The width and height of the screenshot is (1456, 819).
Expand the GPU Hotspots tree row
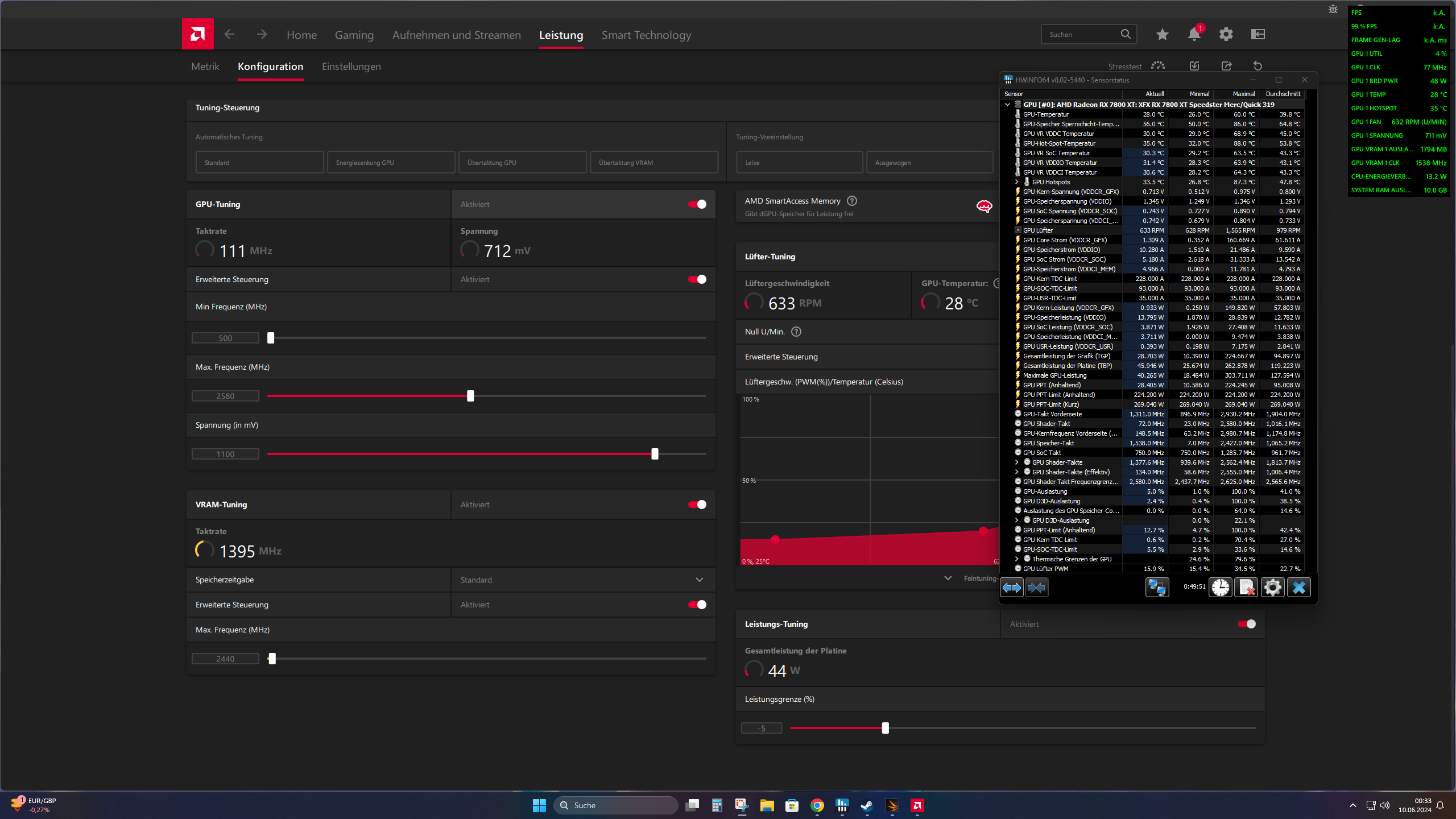pos(1016,182)
